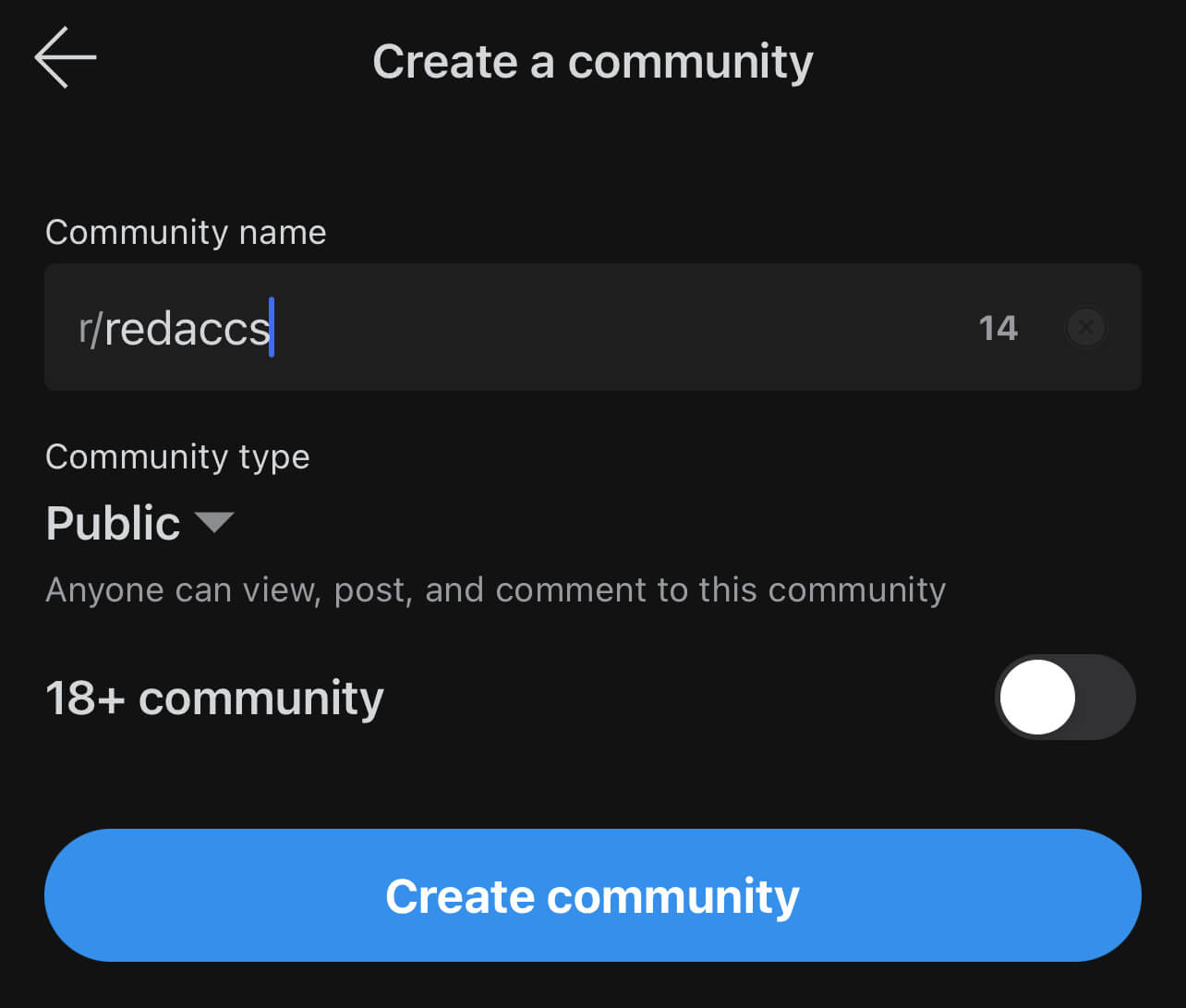Viewport: 1186px width, 1008px height.
Task: Change community type via the Public selector
Action: tap(139, 523)
